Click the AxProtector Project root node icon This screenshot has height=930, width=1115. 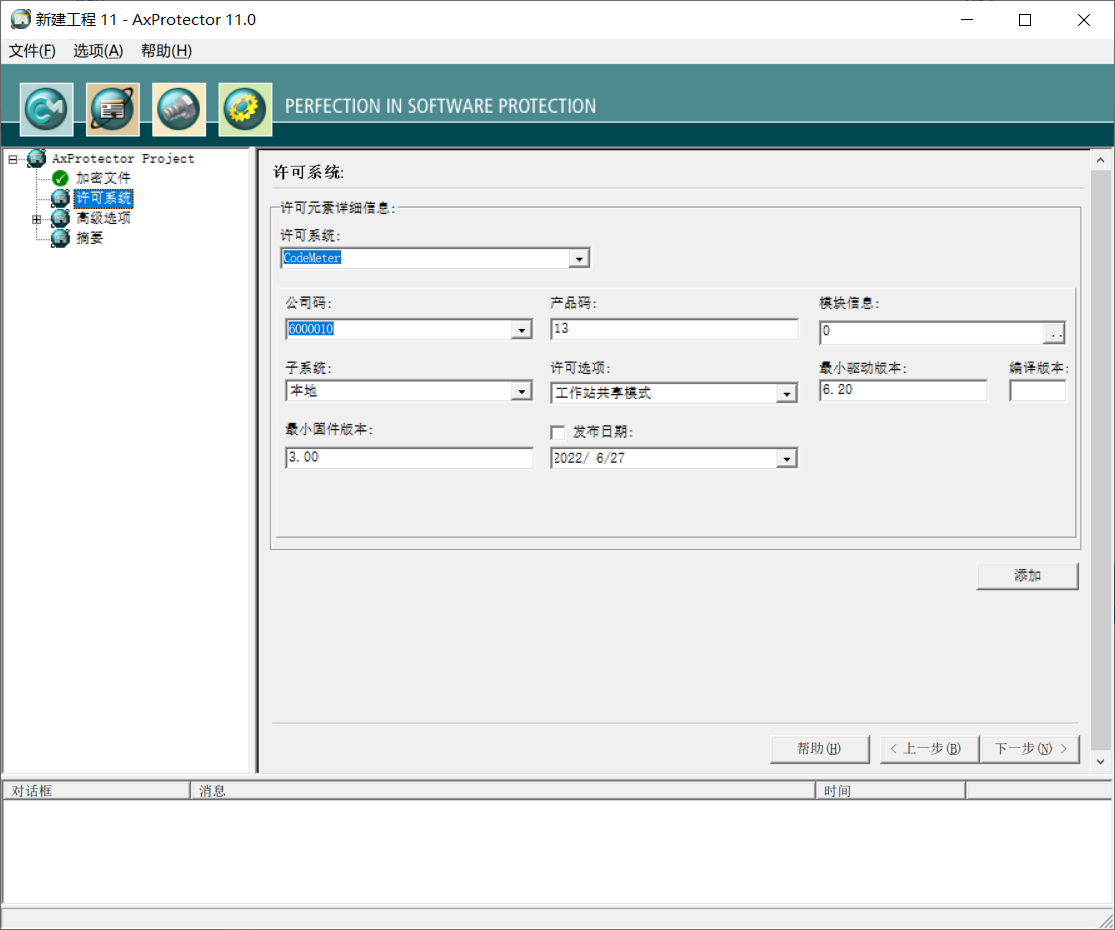click(36, 159)
